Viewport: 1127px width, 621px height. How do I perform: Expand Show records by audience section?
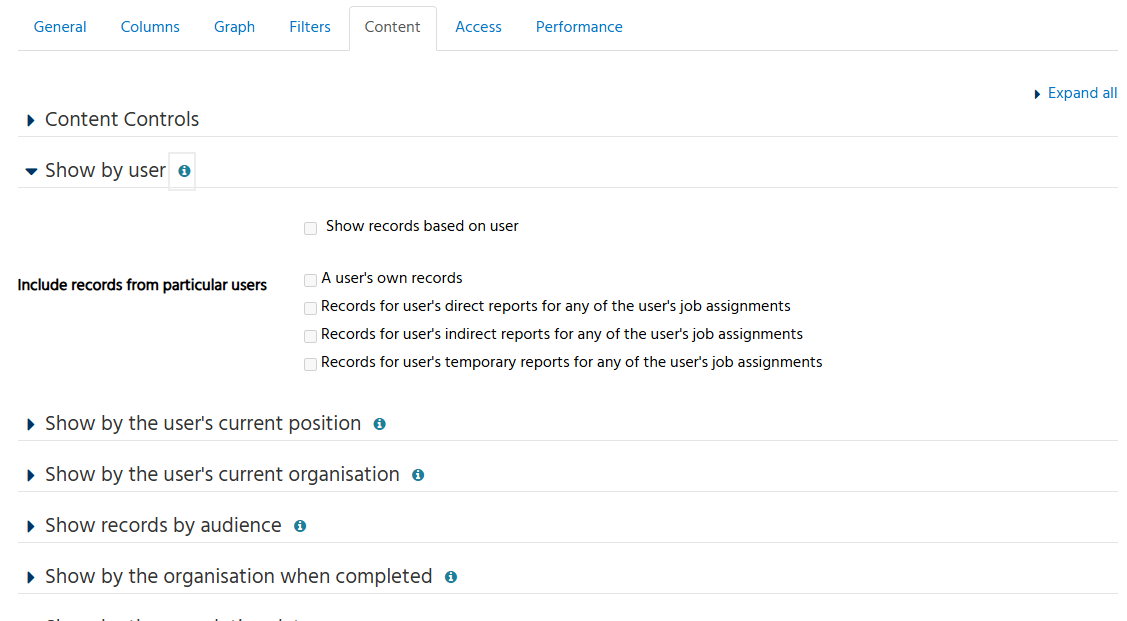[x=163, y=526]
